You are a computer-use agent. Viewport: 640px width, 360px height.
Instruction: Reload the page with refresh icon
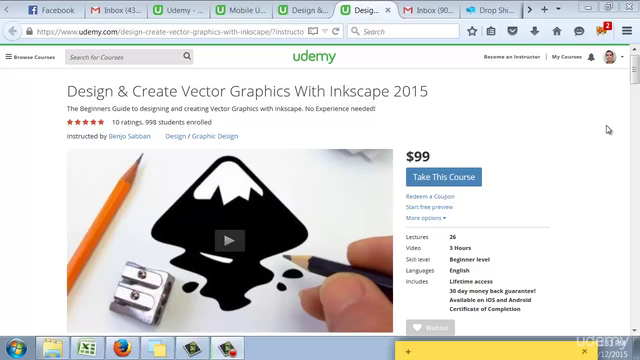pyautogui.click(x=336, y=31)
